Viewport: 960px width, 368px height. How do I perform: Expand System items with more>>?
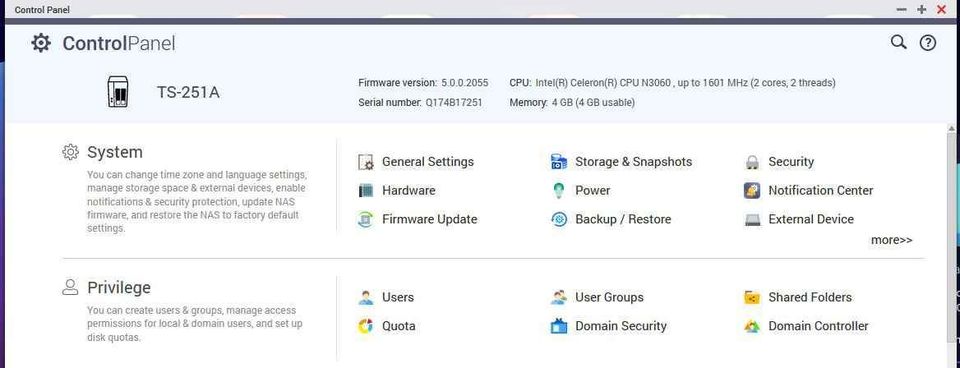891,240
